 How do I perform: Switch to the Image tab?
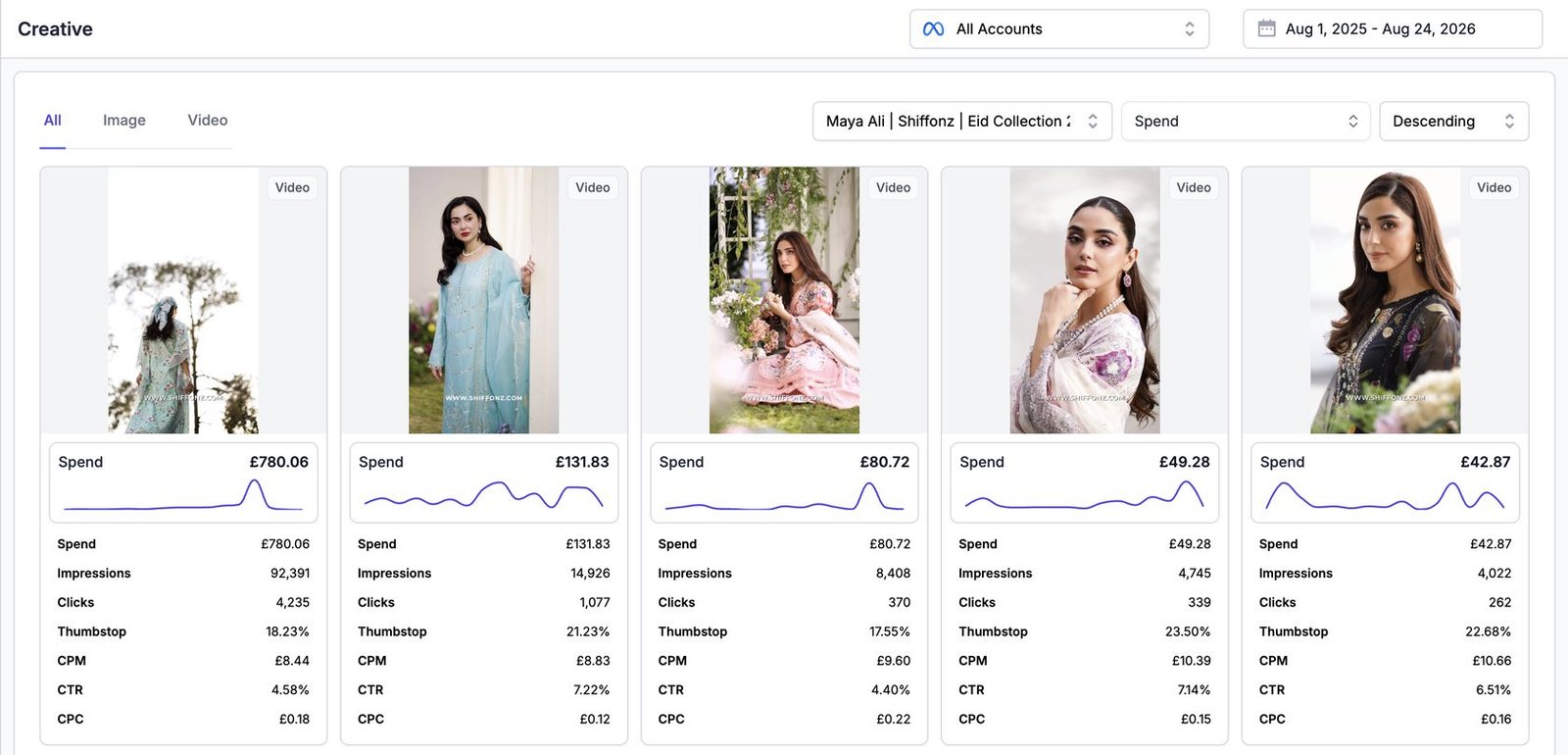coord(124,121)
